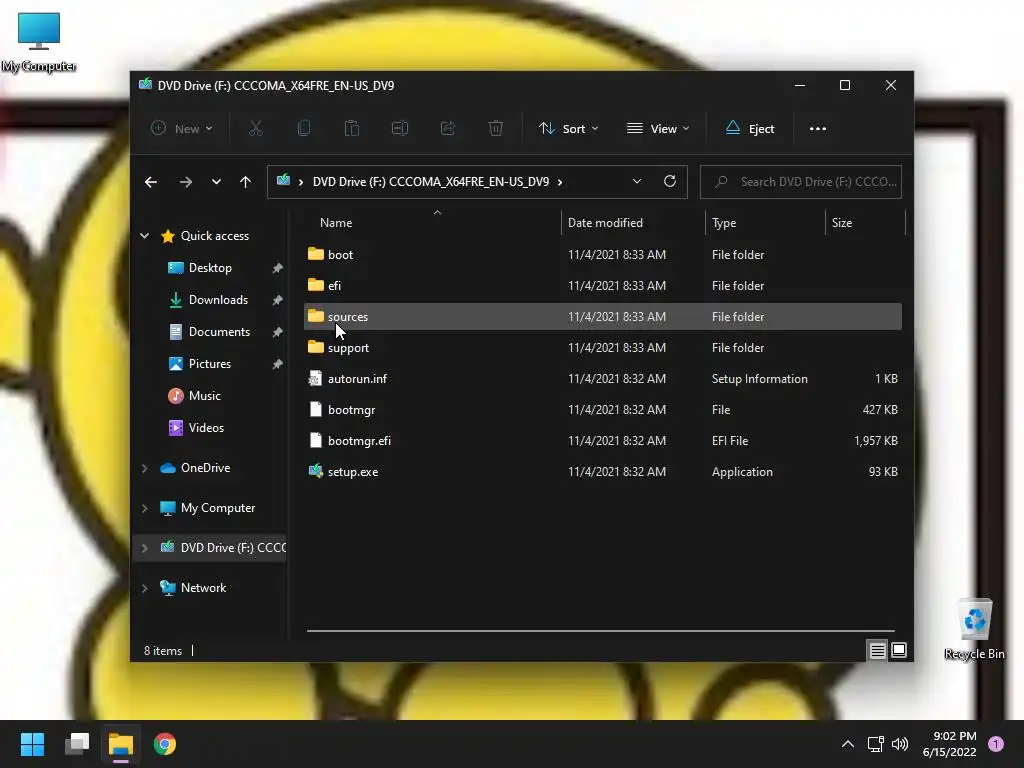Sort by the Name column header

click(336, 223)
